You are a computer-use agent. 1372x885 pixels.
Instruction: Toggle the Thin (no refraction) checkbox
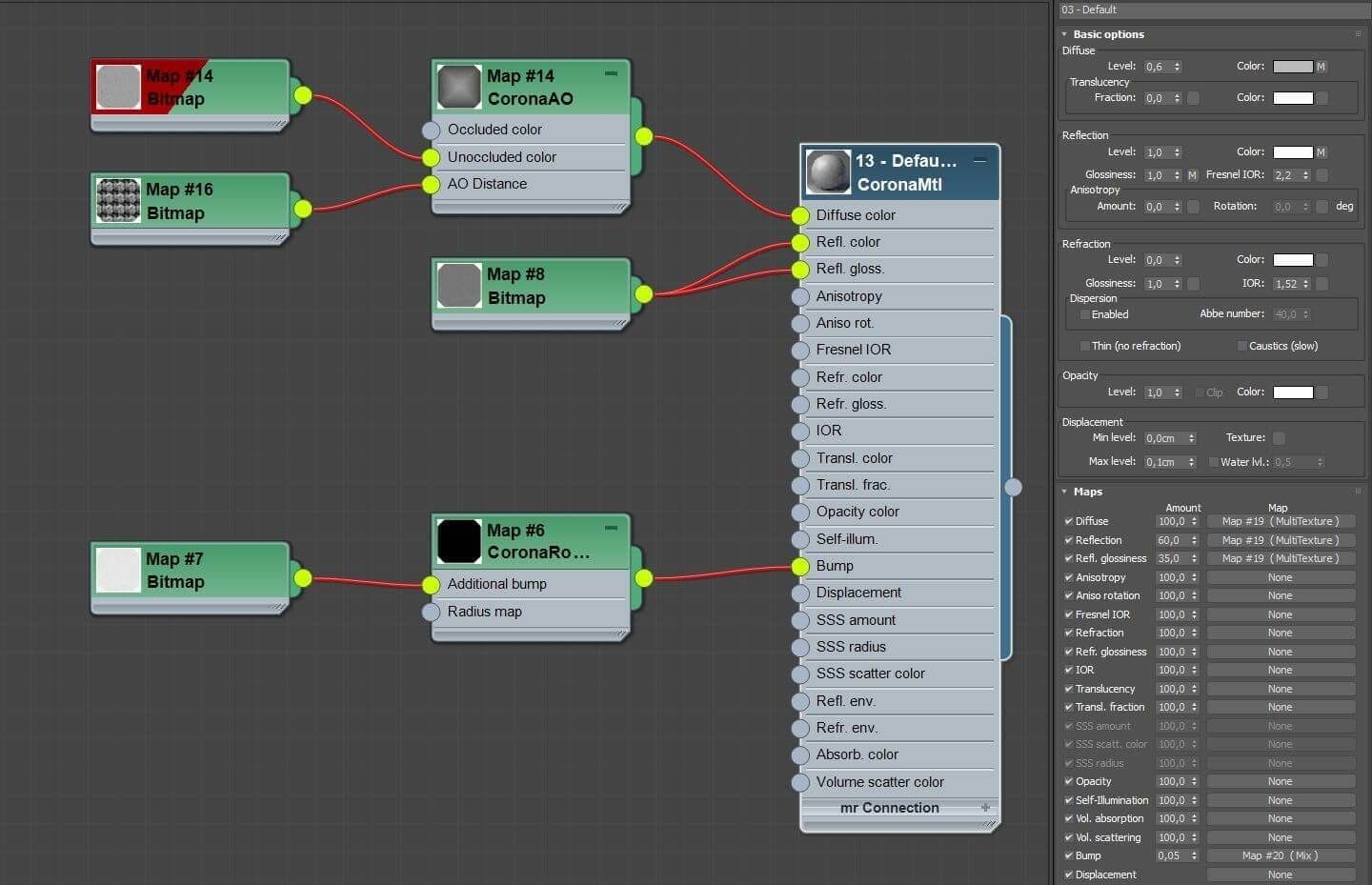pyautogui.click(x=1084, y=346)
